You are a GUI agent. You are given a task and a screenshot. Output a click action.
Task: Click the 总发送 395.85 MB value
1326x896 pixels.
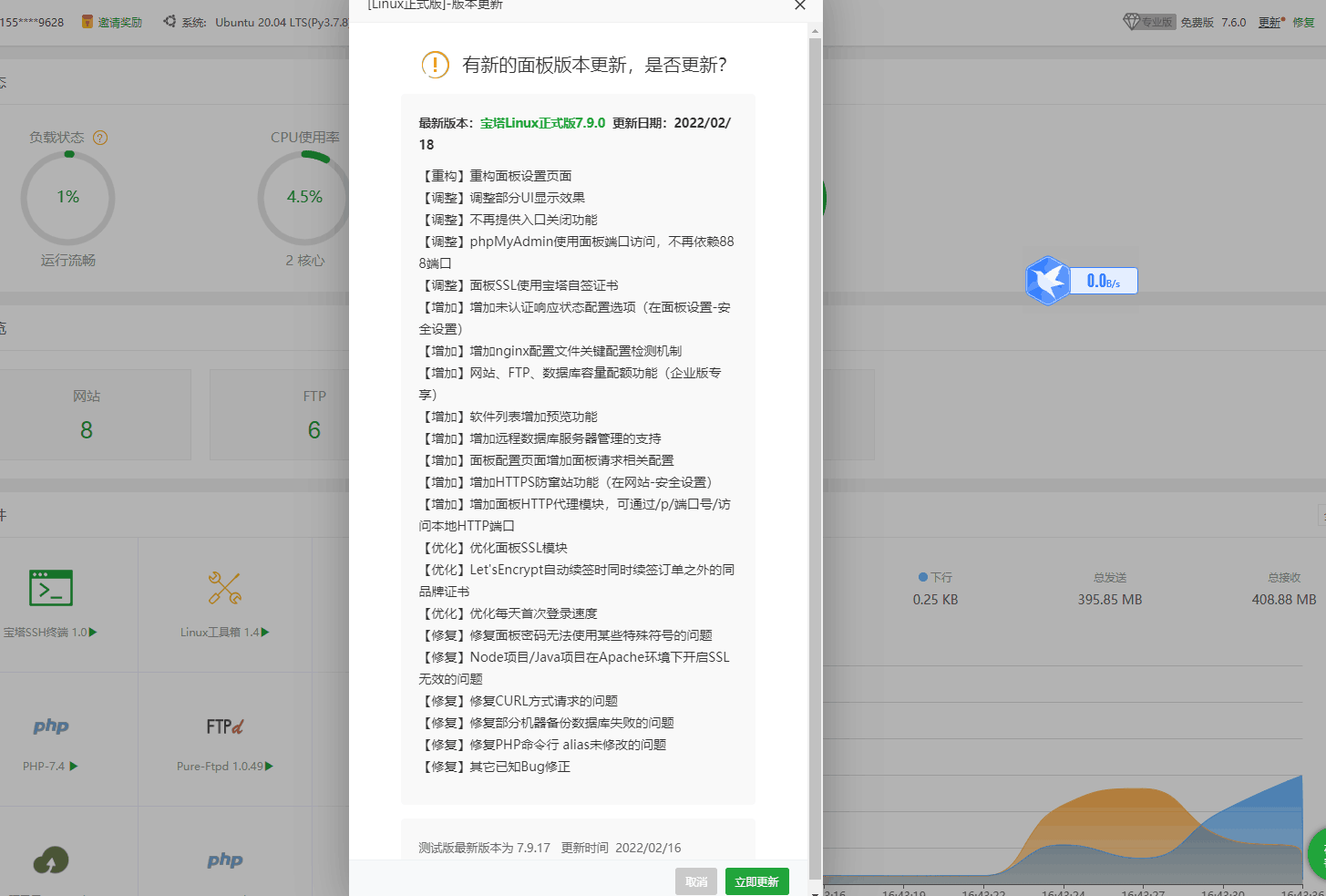coord(1109,600)
